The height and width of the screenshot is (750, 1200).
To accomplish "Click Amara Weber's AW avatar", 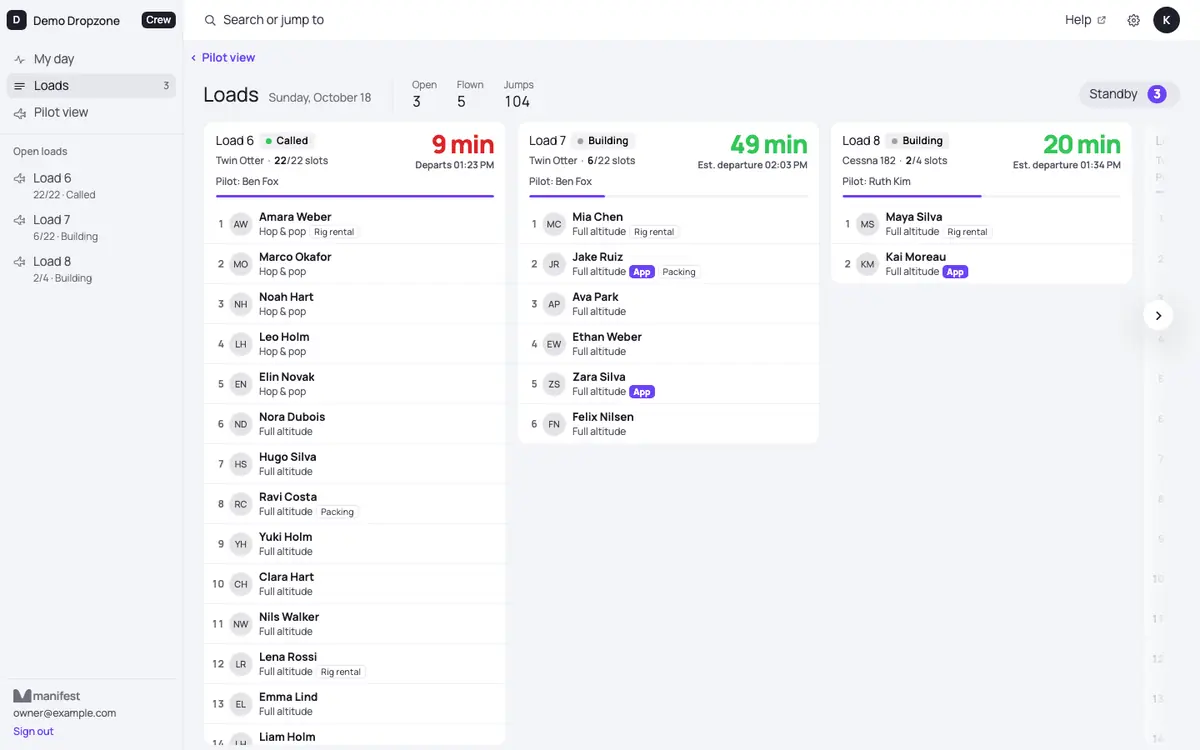I will tap(240, 224).
